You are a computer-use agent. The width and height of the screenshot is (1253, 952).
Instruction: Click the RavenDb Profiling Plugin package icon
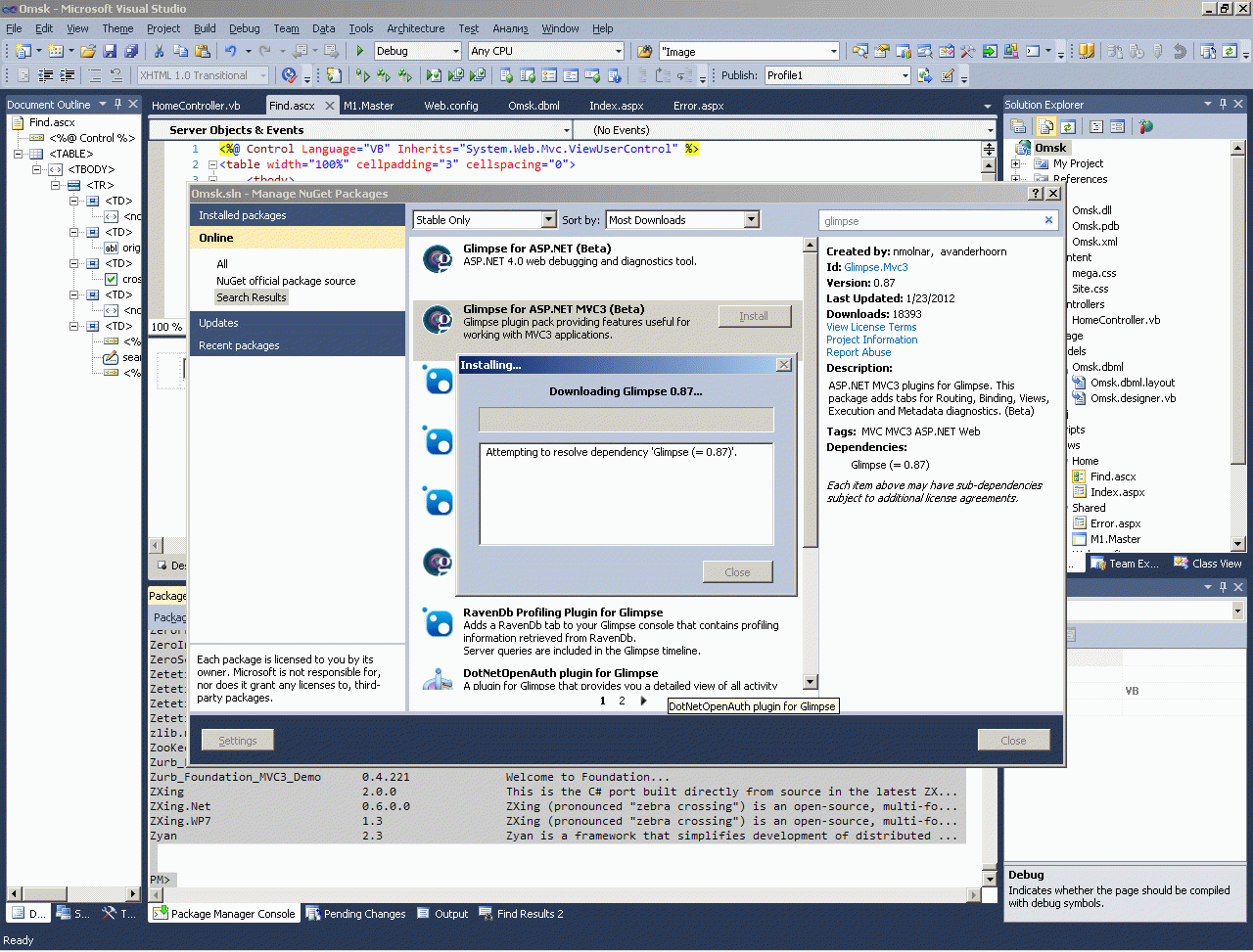(x=438, y=622)
